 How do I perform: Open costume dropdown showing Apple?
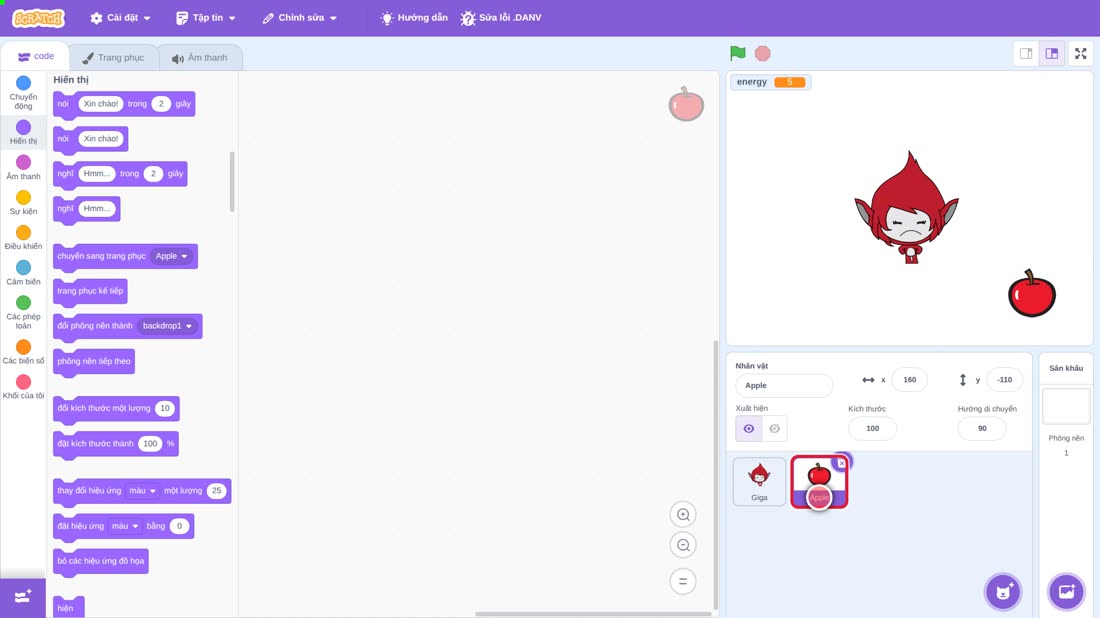click(171, 256)
